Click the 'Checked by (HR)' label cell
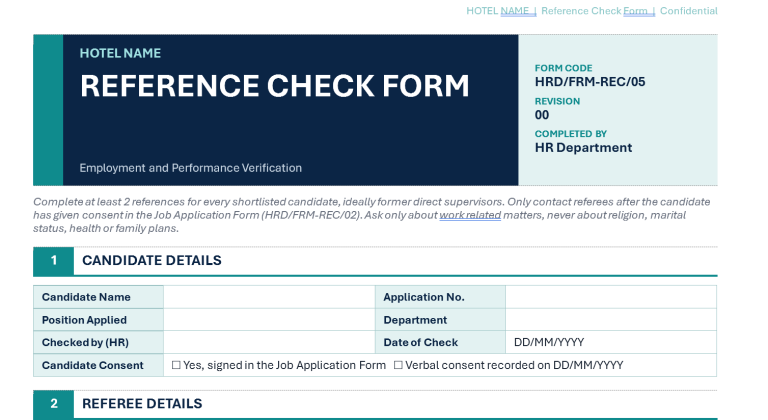The width and height of the screenshot is (768, 420). tap(98, 342)
